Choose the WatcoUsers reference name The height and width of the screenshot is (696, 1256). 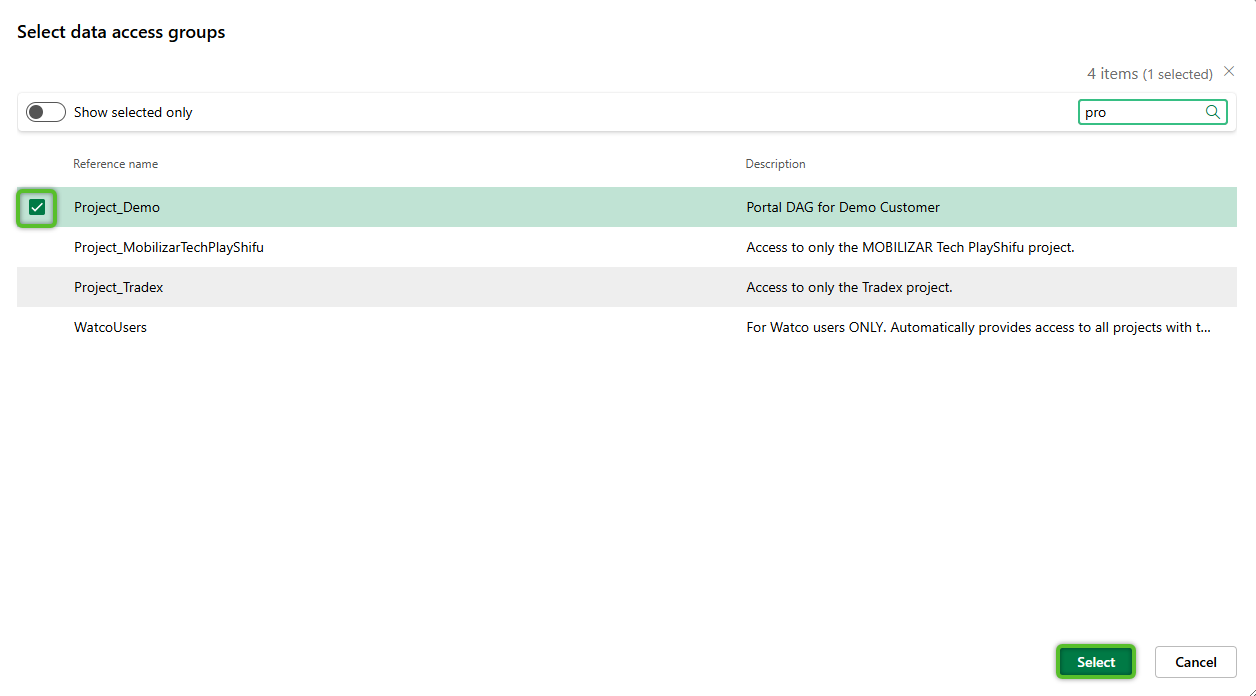click(x=110, y=327)
